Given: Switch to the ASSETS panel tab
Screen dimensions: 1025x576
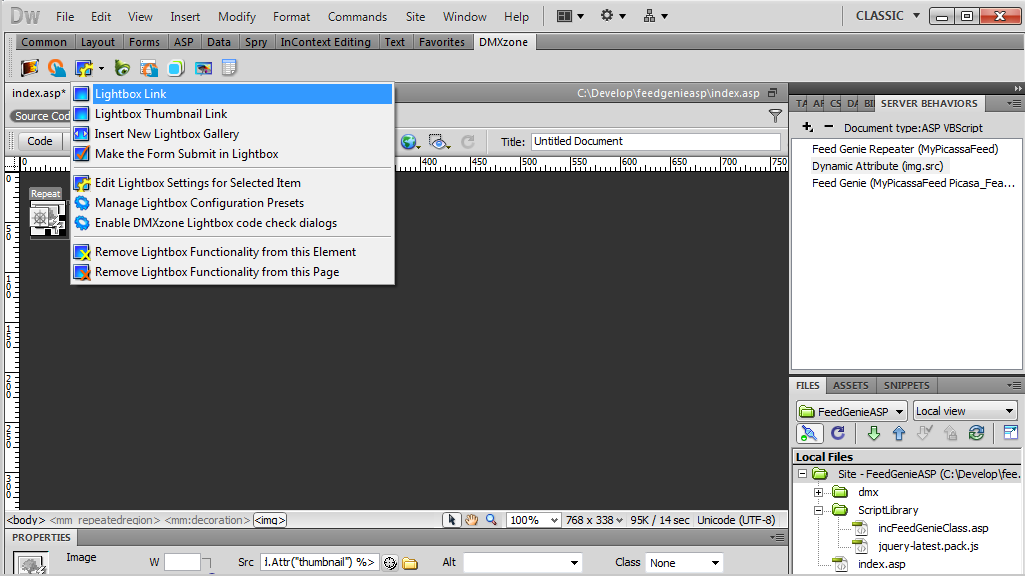Looking at the screenshot, I should pos(850,386).
